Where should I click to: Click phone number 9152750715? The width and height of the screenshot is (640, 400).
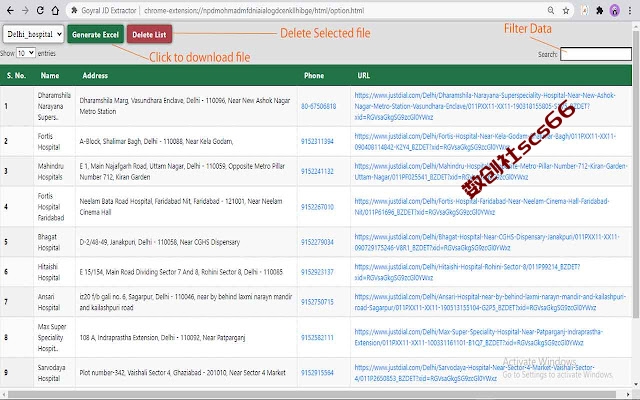point(317,302)
